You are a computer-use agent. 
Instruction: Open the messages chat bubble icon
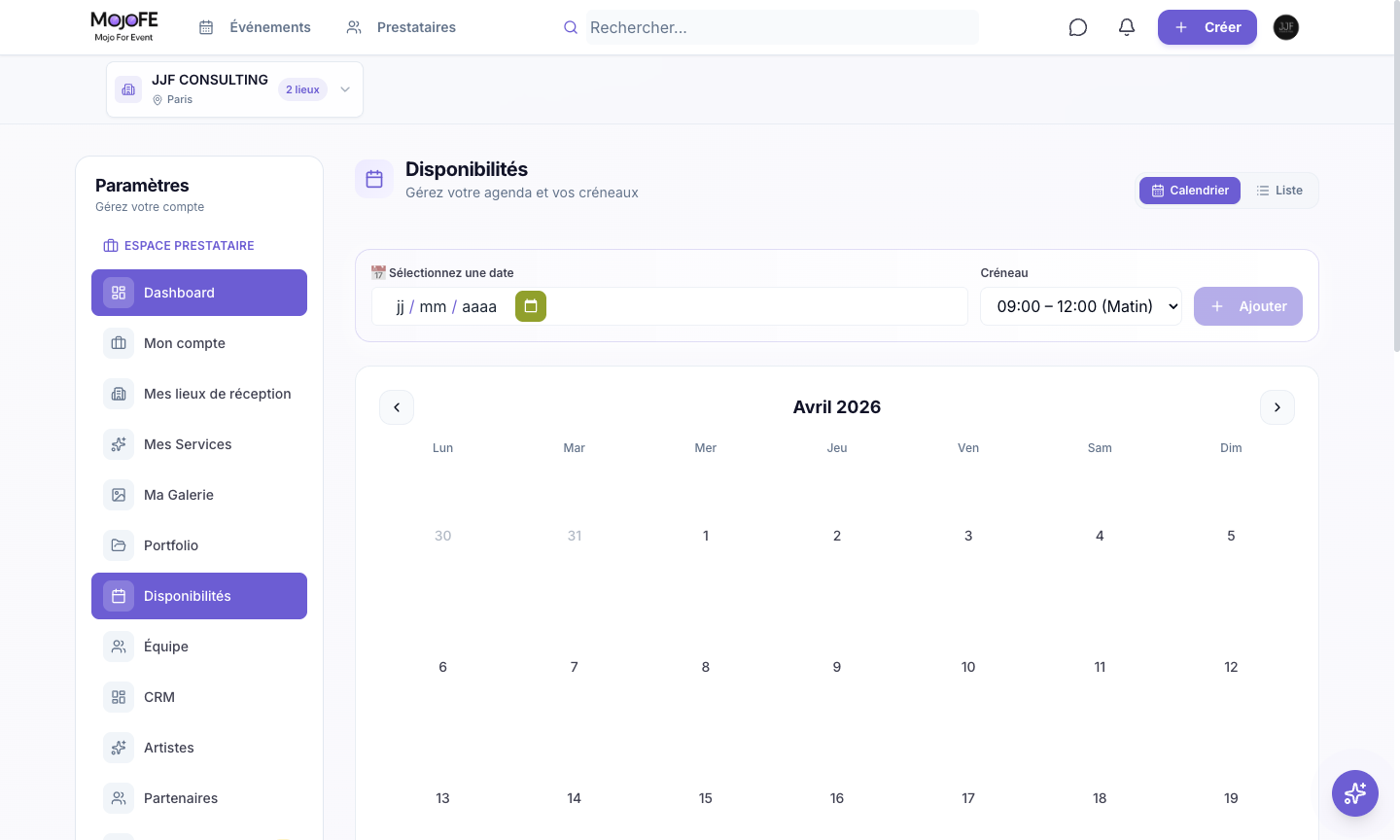1077,27
